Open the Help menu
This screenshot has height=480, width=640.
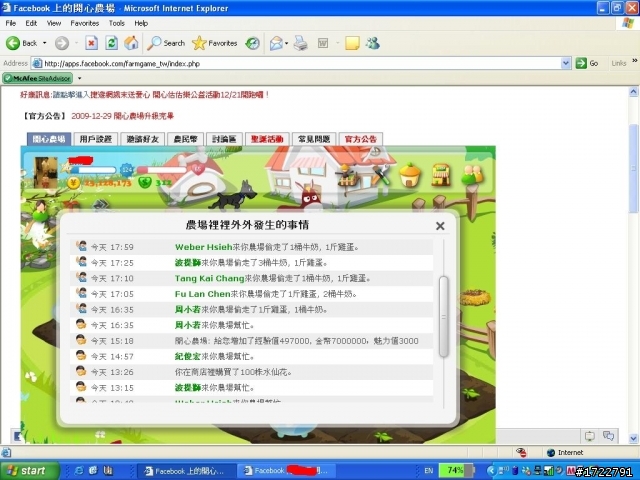(141, 23)
